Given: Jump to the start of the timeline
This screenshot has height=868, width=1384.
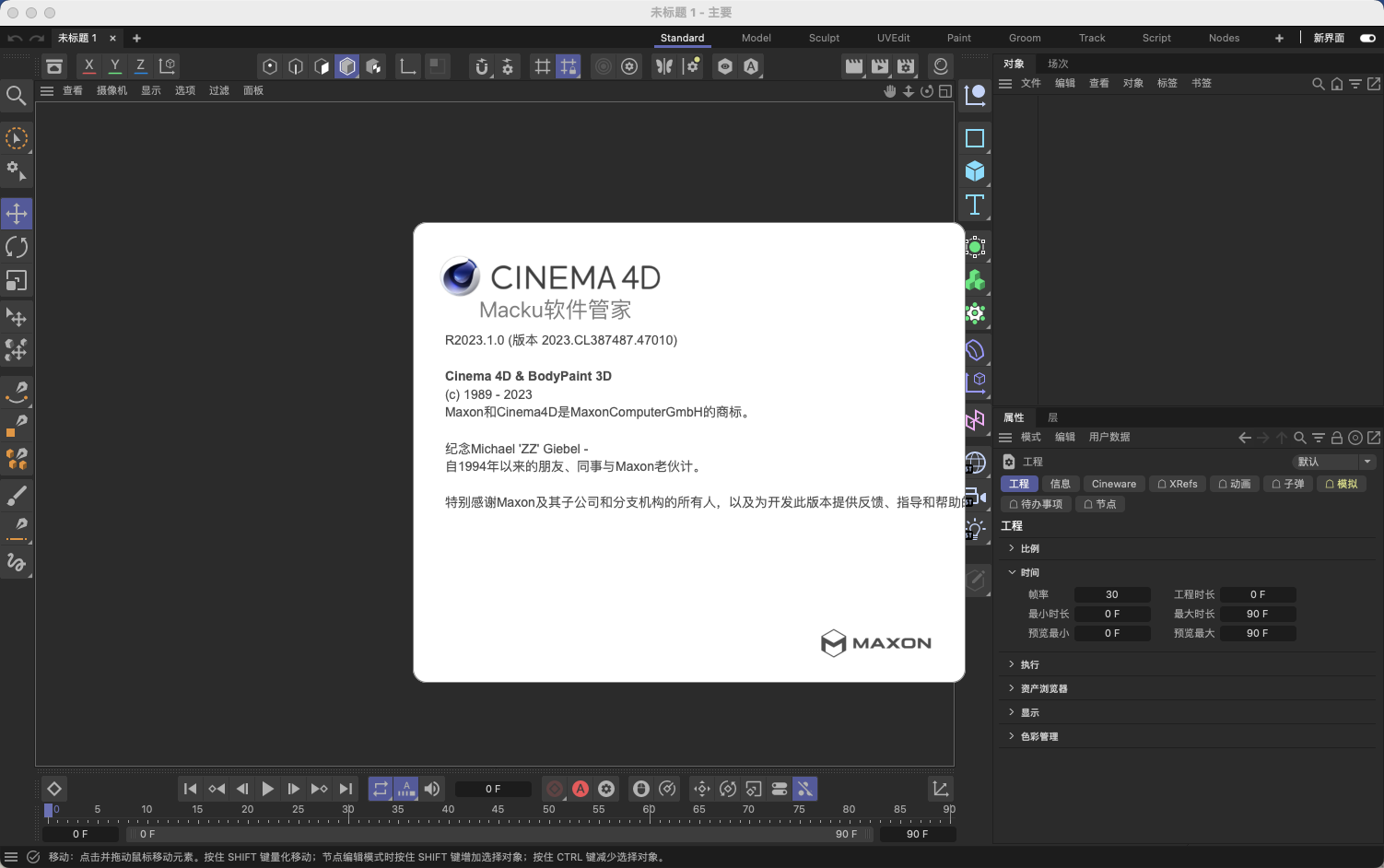Looking at the screenshot, I should tap(190, 789).
